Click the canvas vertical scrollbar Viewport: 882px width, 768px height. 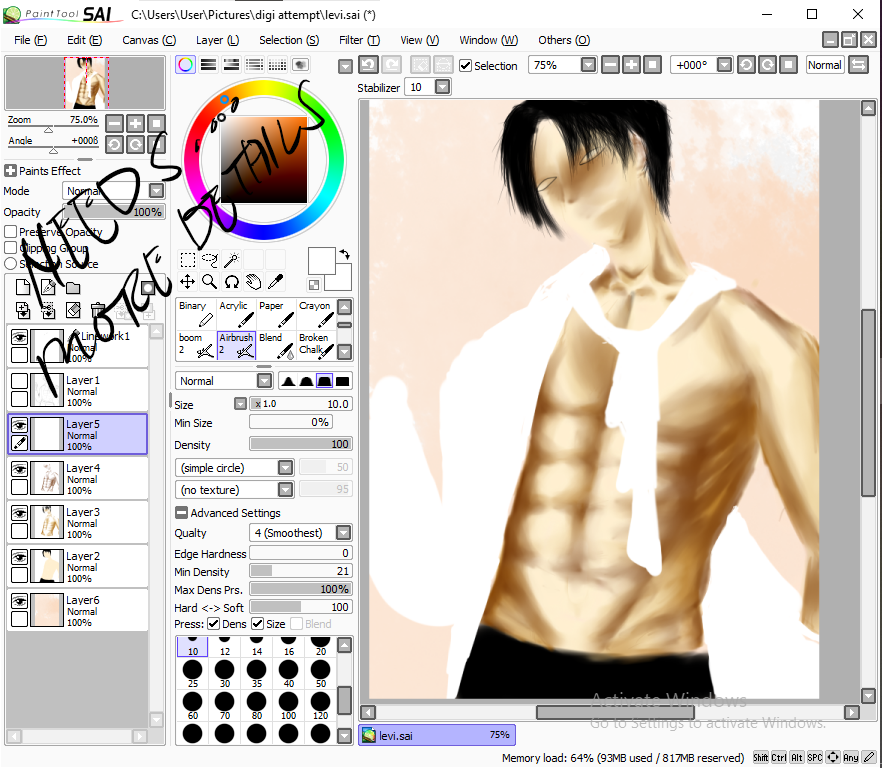pyautogui.click(x=868, y=402)
